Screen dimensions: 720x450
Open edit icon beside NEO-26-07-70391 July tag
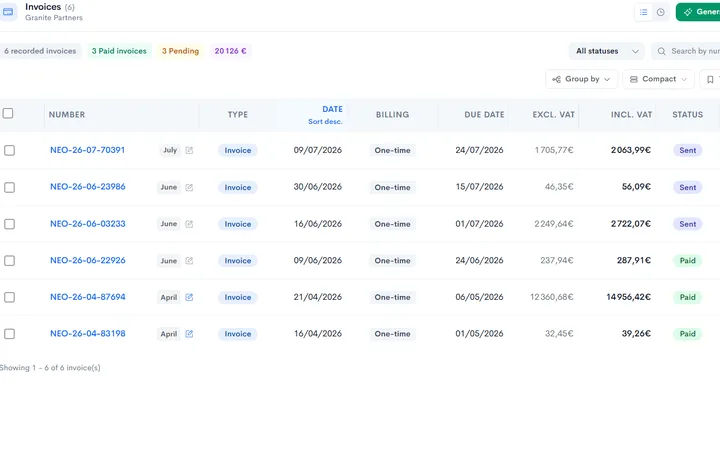(x=189, y=150)
